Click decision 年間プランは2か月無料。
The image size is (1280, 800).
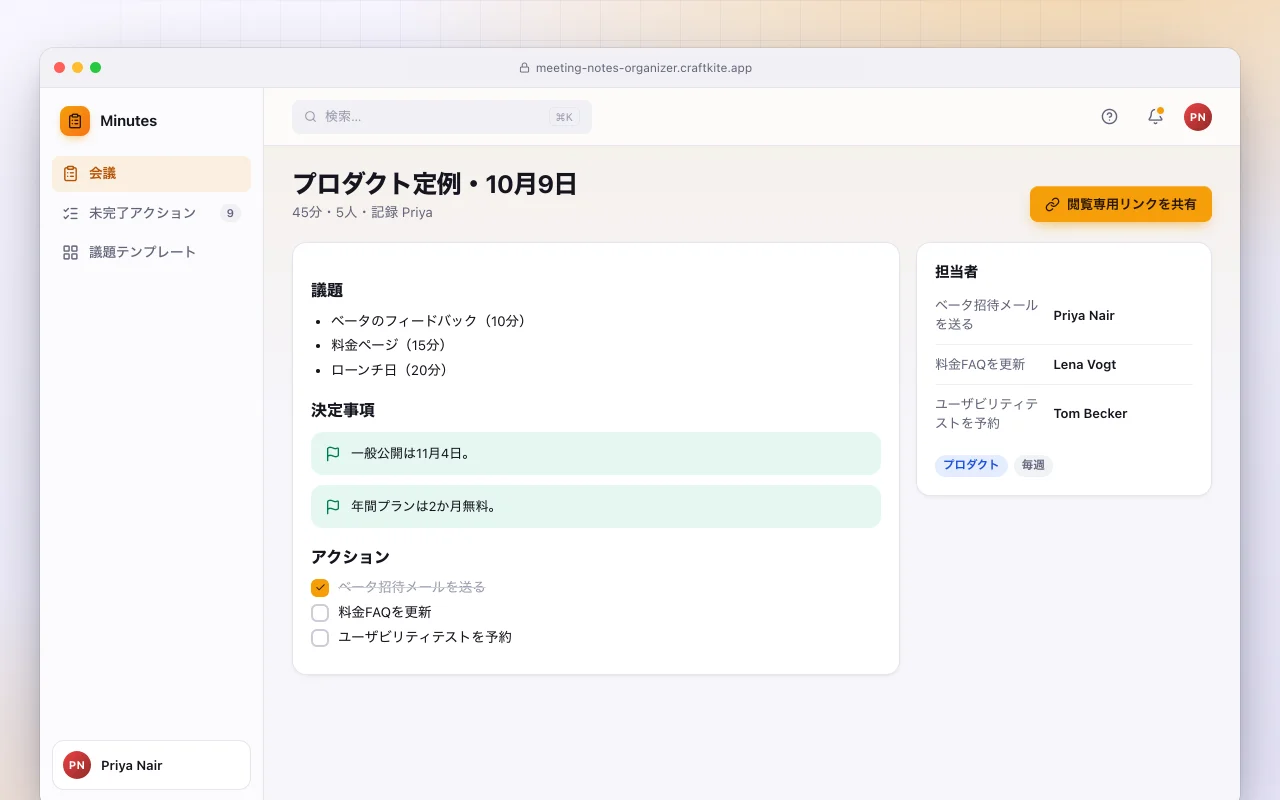pyautogui.click(x=596, y=506)
